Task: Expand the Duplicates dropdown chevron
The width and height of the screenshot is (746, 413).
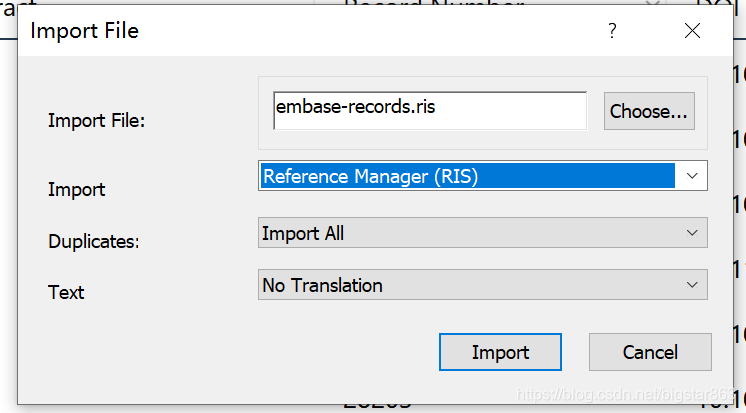Action: pyautogui.click(x=692, y=233)
